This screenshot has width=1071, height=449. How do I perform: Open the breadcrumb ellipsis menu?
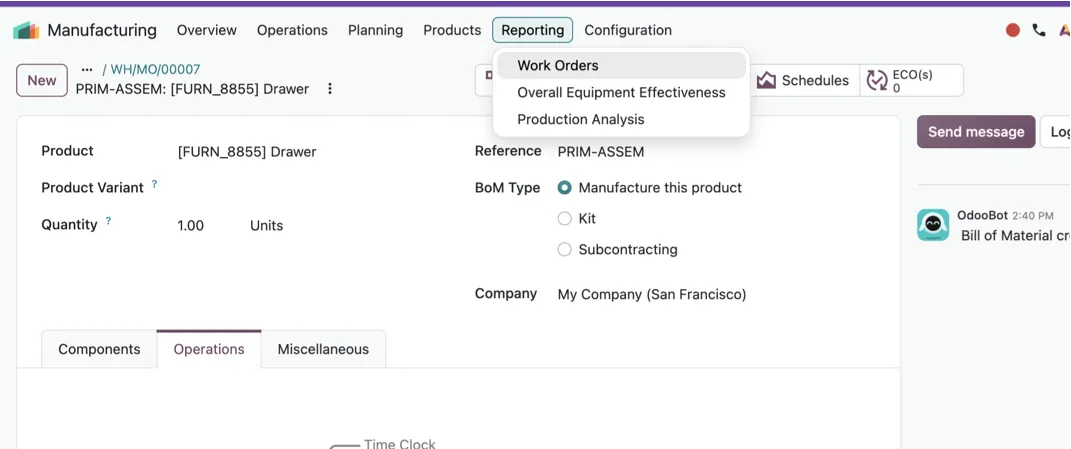click(x=87, y=69)
